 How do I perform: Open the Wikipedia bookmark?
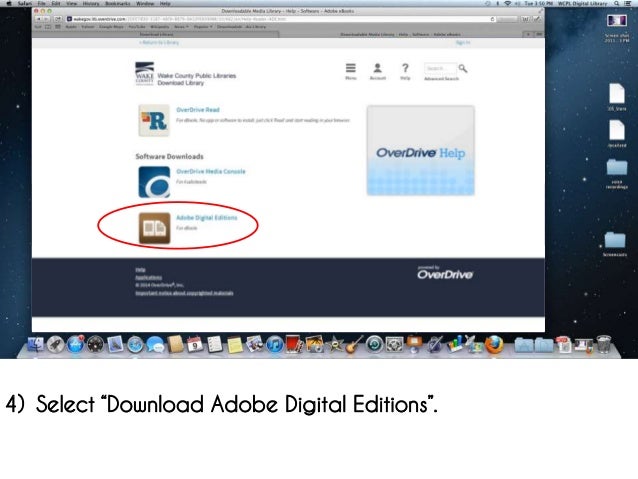(x=159, y=27)
